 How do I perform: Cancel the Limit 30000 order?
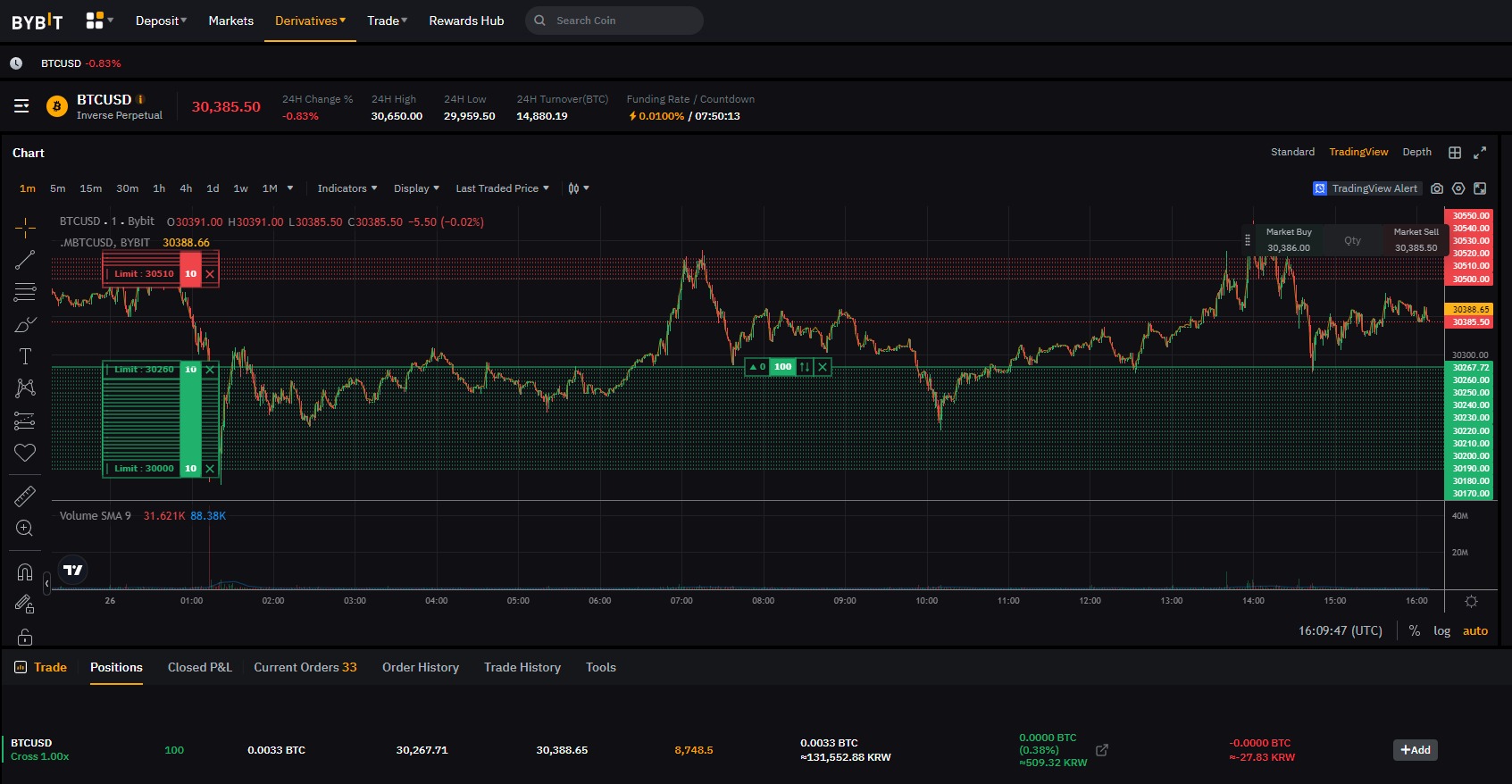210,469
